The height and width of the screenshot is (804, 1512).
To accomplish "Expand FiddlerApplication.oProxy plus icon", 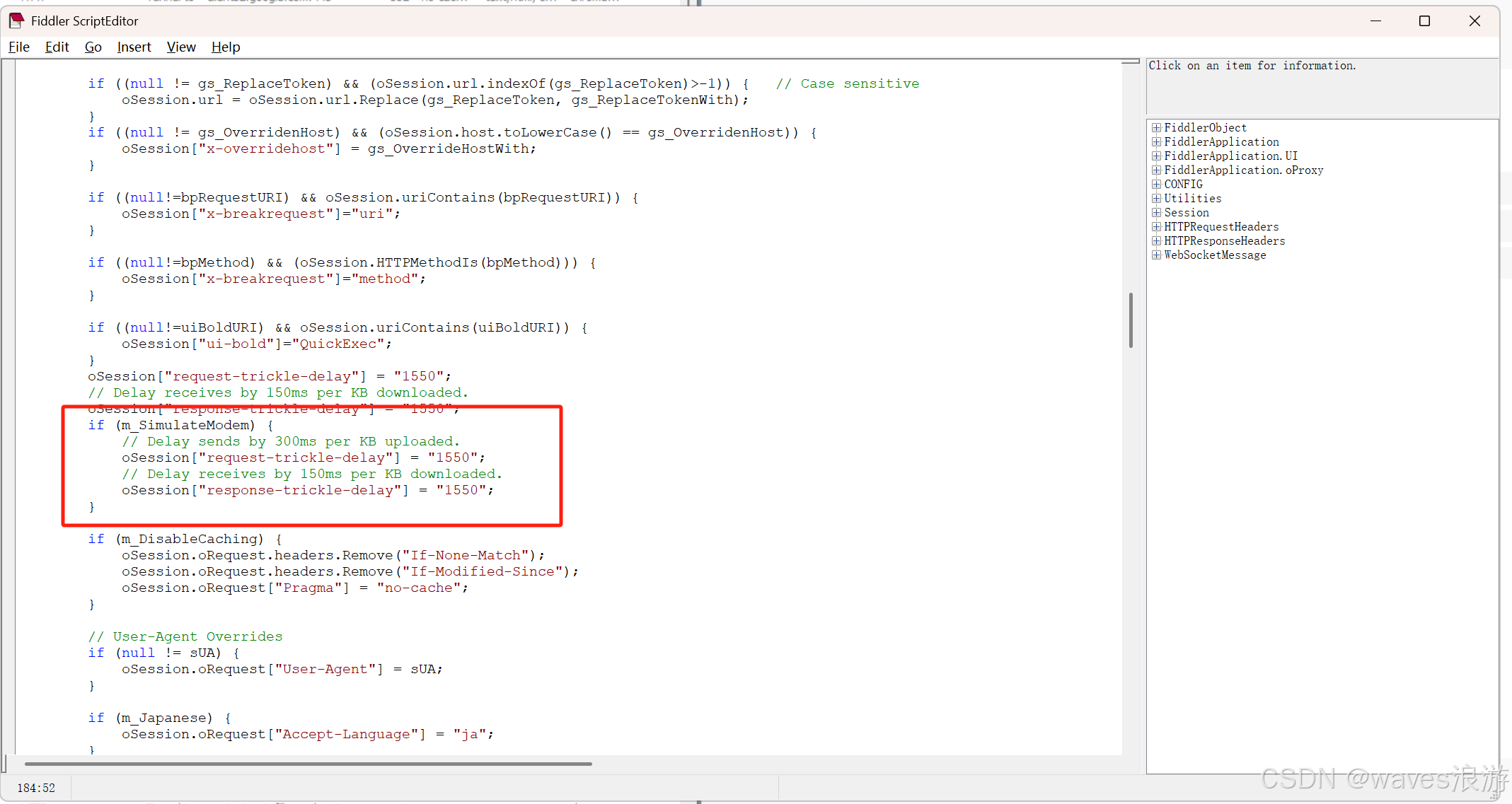I will click(x=1156, y=170).
